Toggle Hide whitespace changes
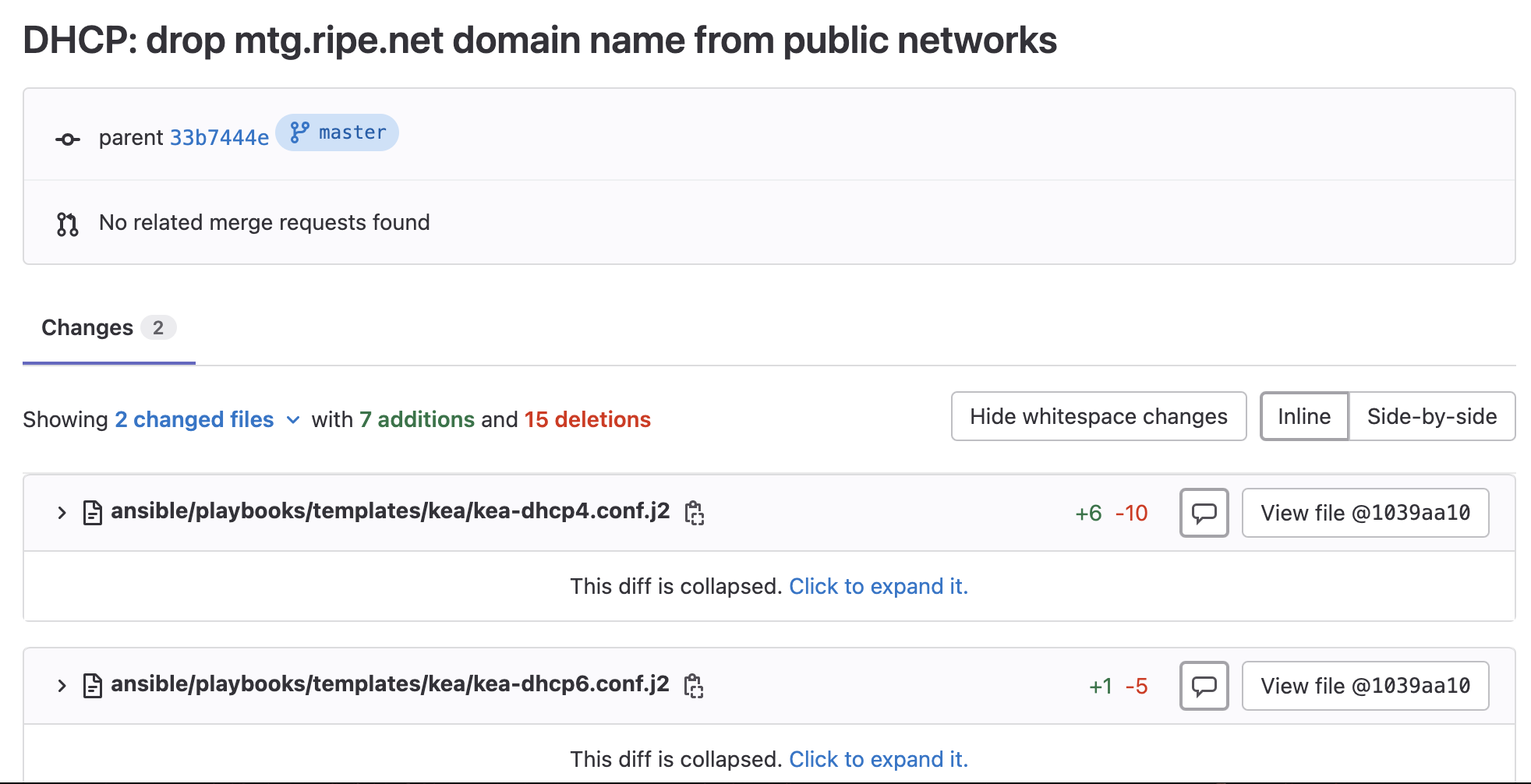The height and width of the screenshot is (784, 1531). pyautogui.click(x=1098, y=417)
